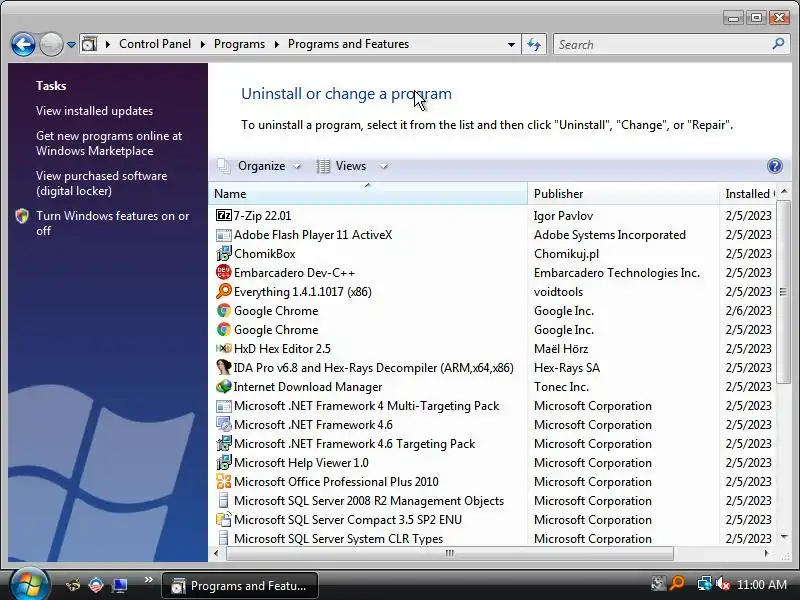Screen dimensions: 800x600
Task: Sort by the Publisher column header
Action: (623, 194)
